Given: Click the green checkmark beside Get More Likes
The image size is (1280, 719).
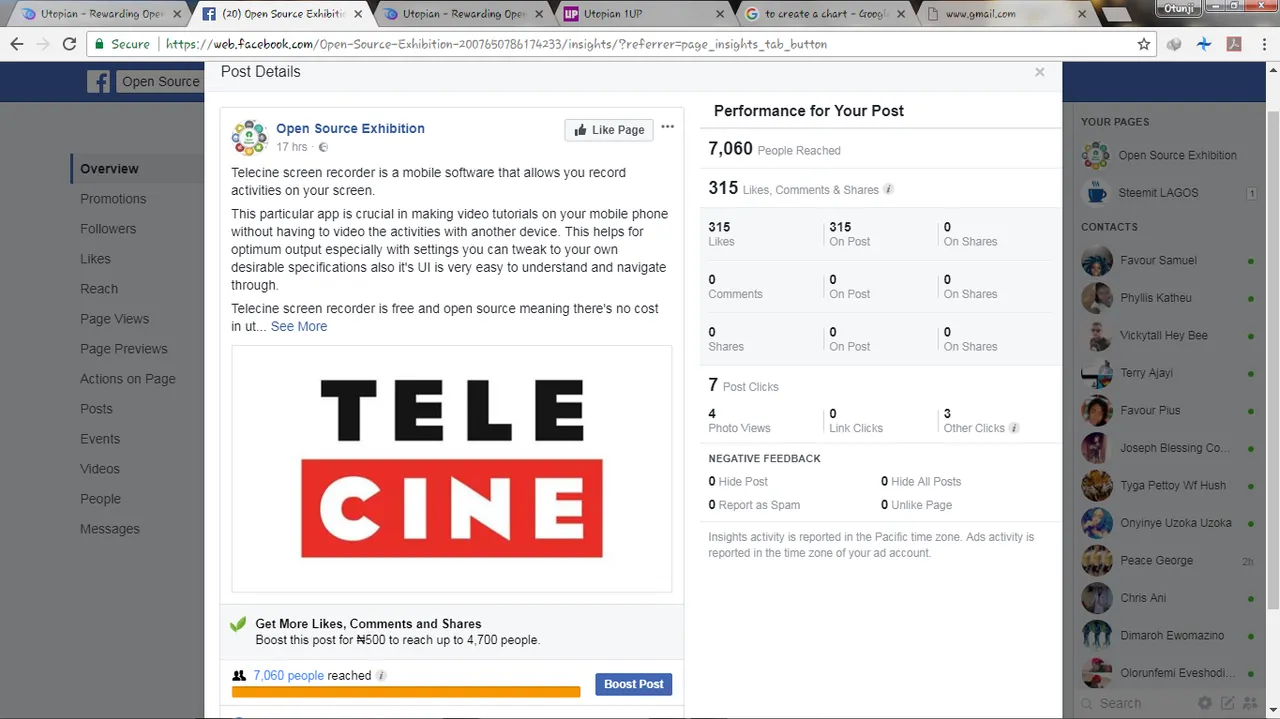Looking at the screenshot, I should [238, 624].
